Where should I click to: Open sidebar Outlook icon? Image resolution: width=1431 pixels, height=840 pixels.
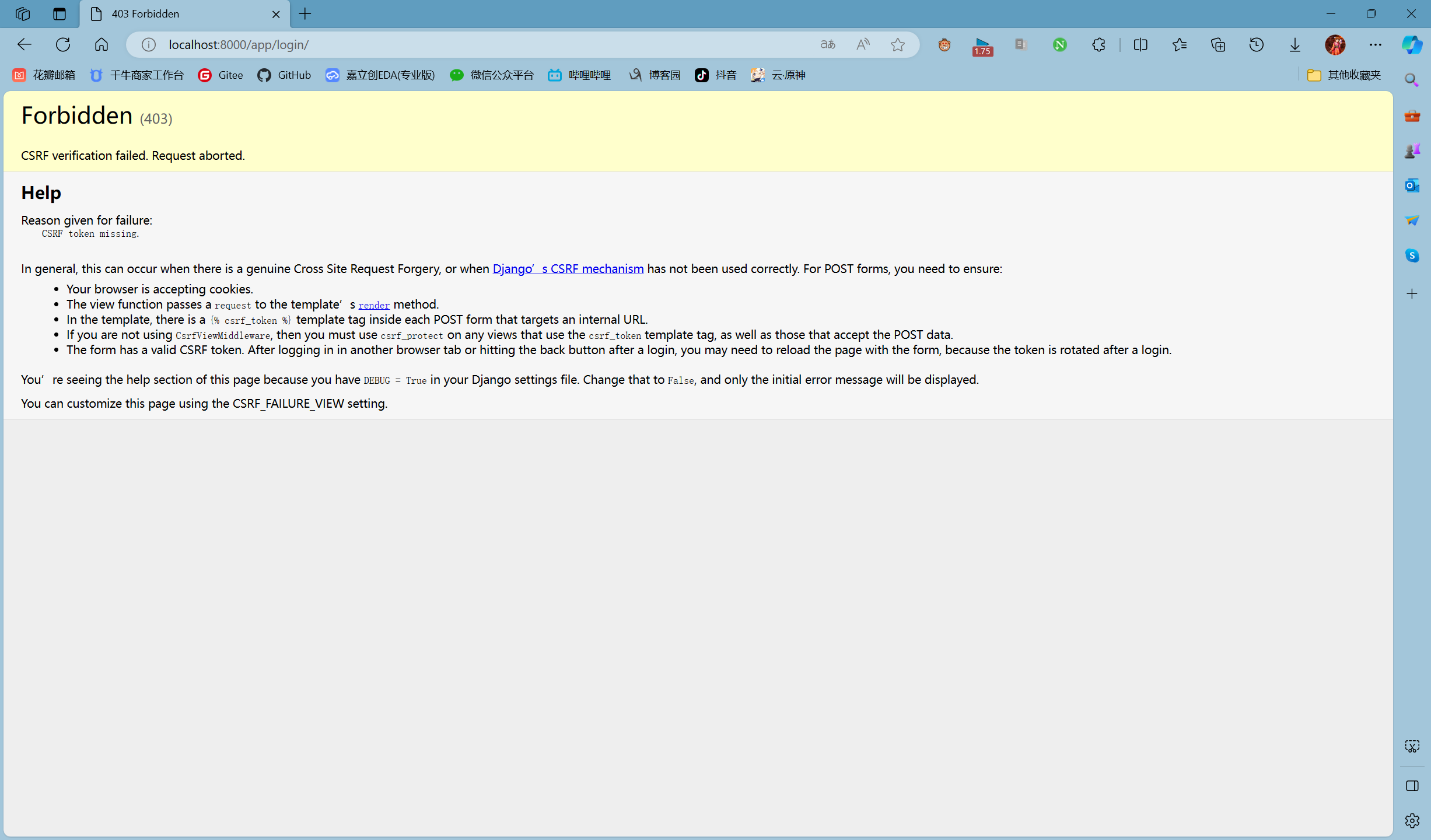1412,185
